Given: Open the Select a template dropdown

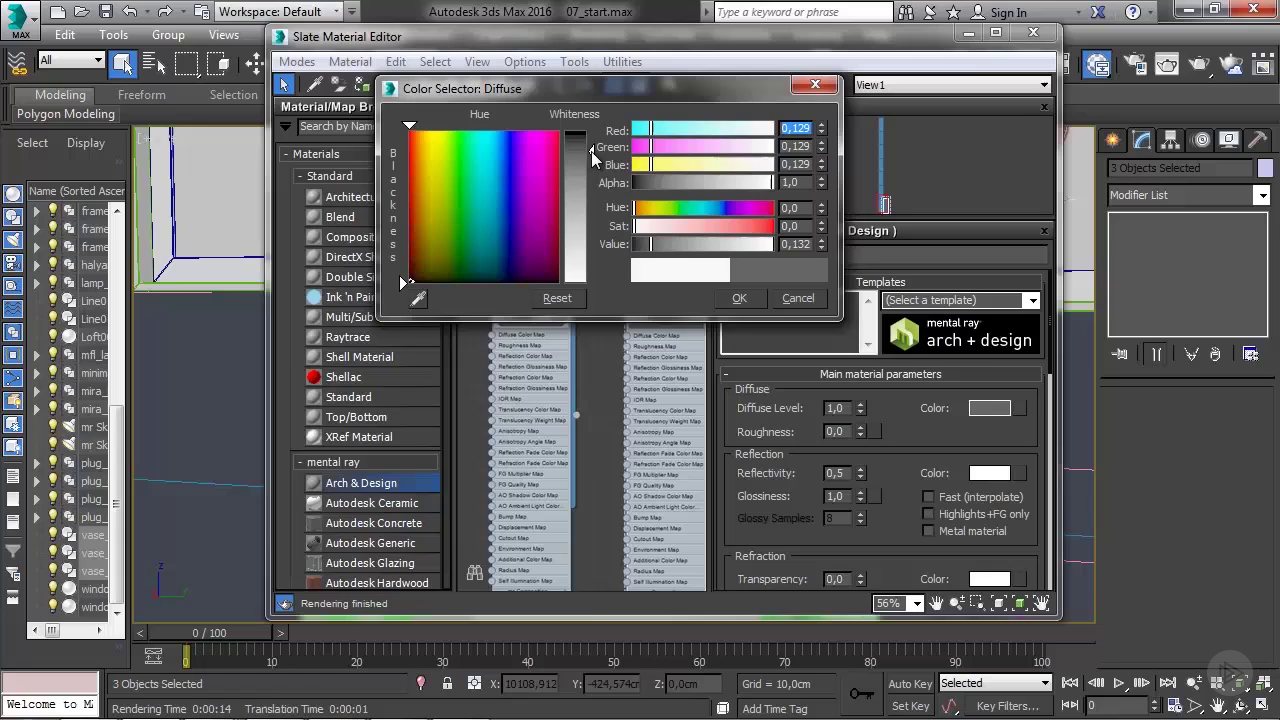Looking at the screenshot, I should click(961, 300).
